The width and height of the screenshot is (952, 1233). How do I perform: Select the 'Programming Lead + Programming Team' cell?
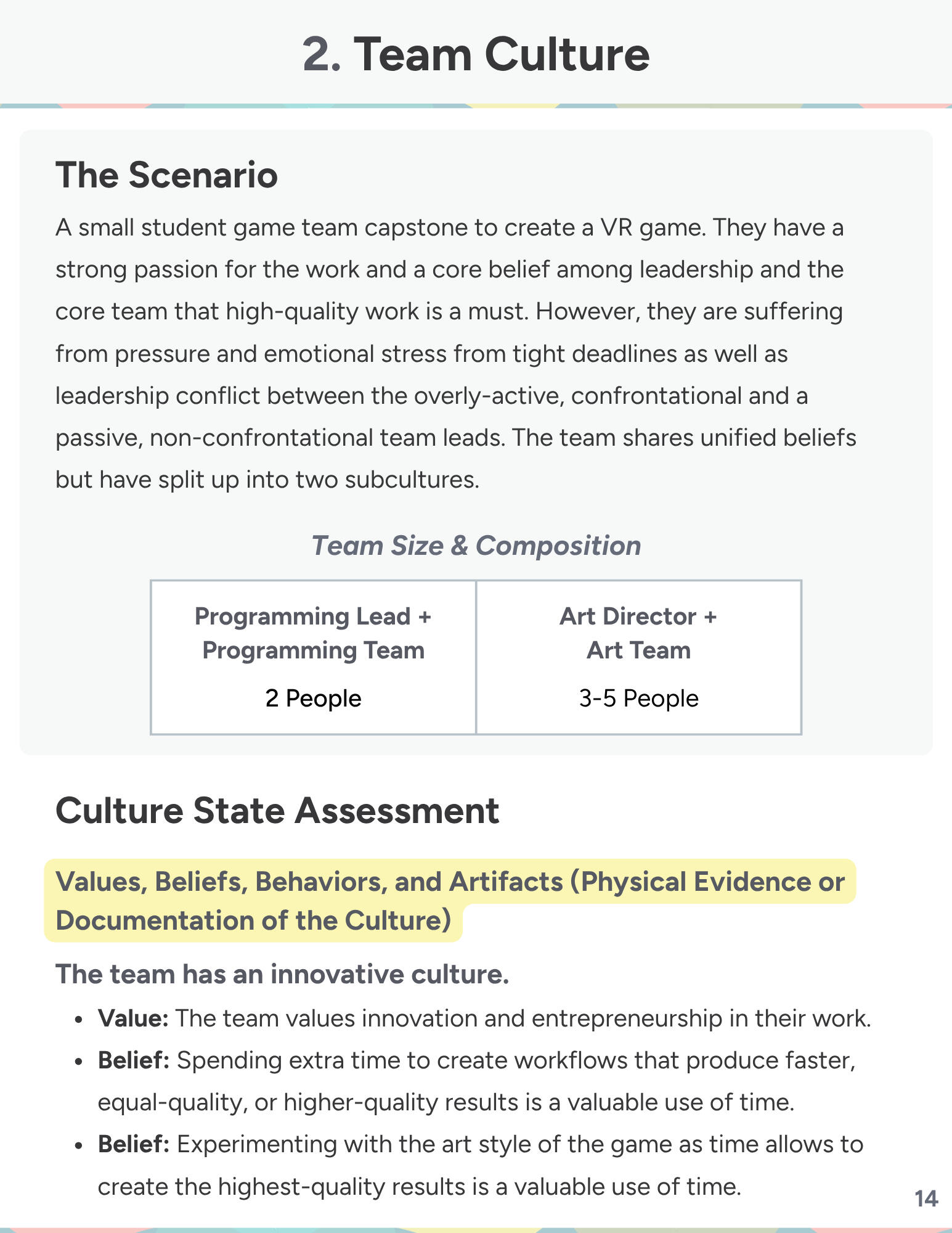[313, 657]
